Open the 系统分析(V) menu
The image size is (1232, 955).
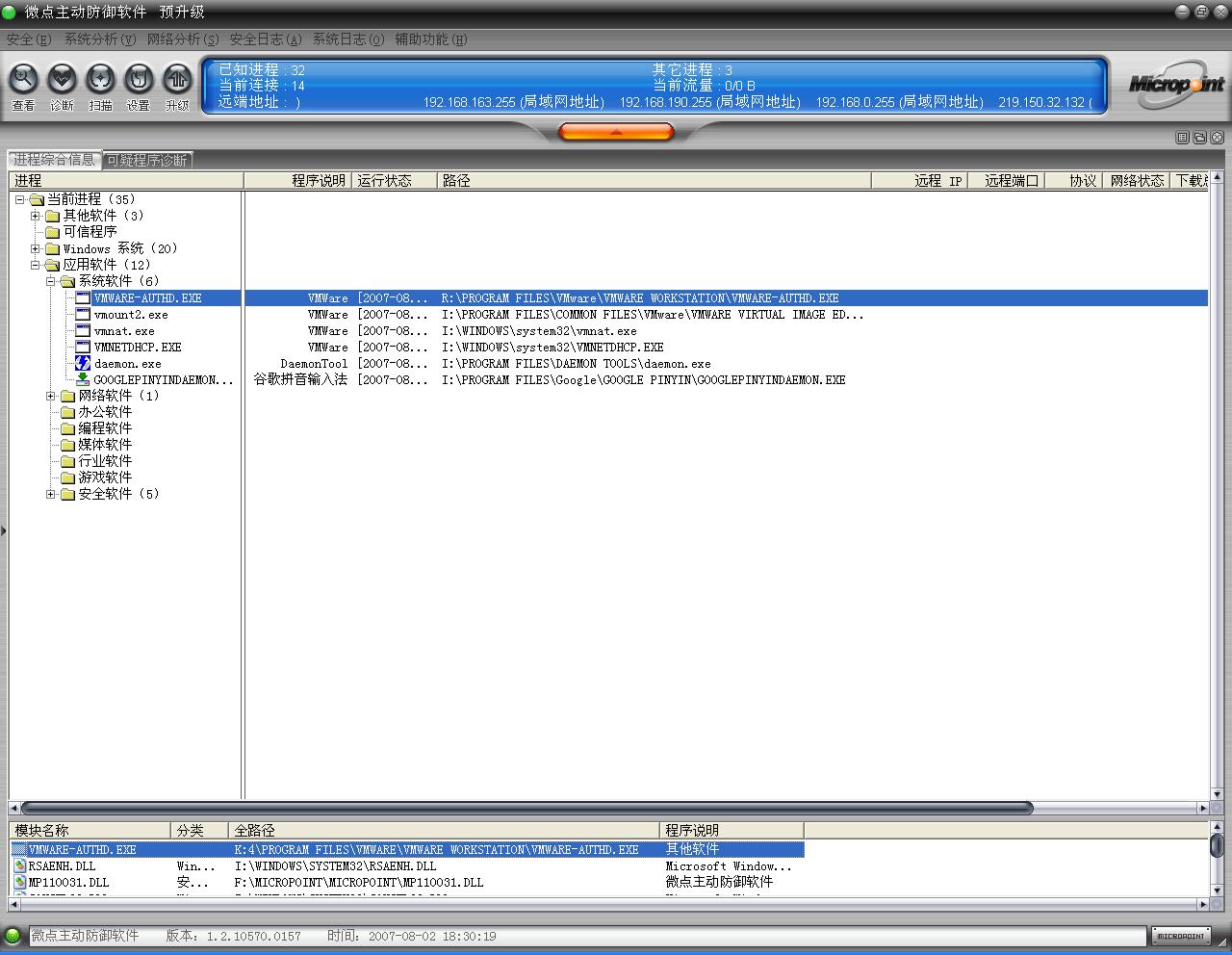tap(100, 39)
